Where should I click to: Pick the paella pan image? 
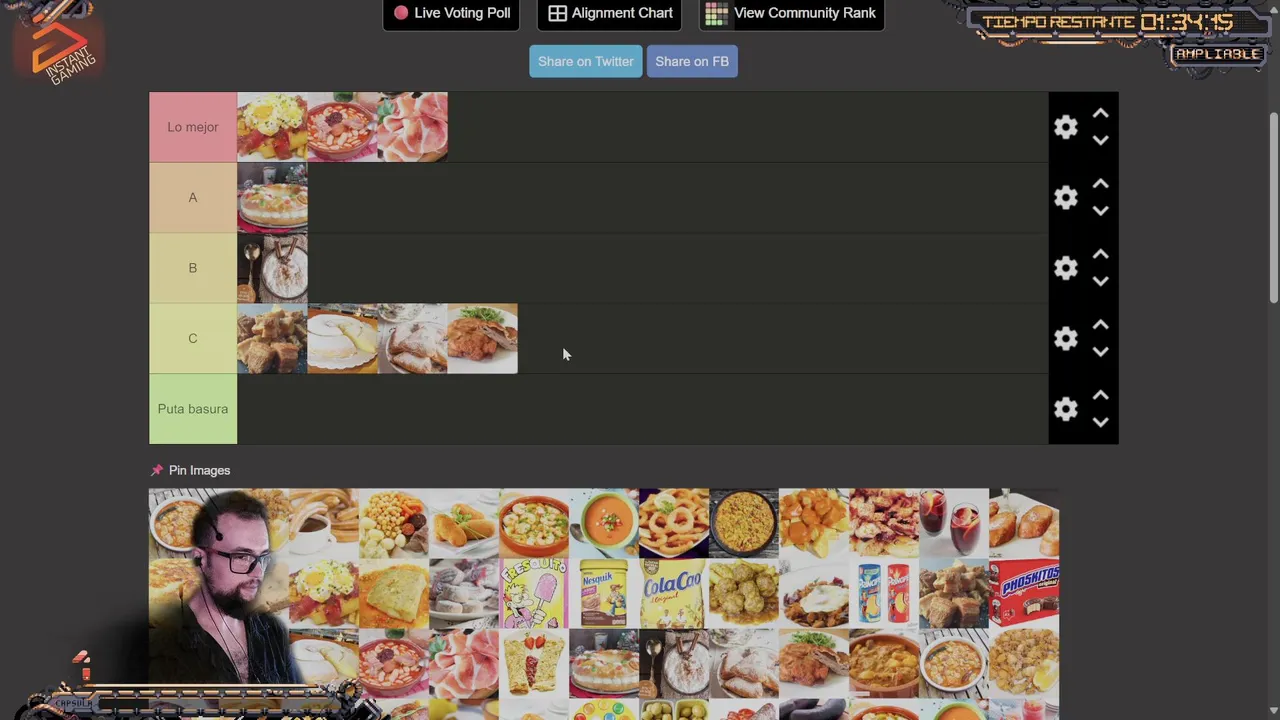coord(744,523)
